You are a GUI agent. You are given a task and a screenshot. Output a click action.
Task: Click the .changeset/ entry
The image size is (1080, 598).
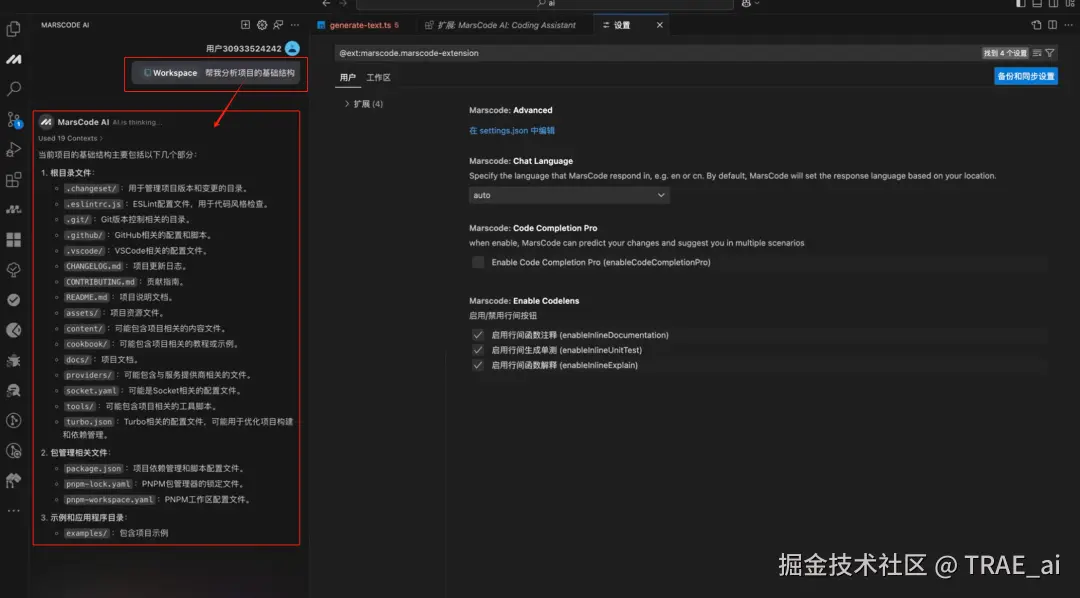tap(91, 188)
